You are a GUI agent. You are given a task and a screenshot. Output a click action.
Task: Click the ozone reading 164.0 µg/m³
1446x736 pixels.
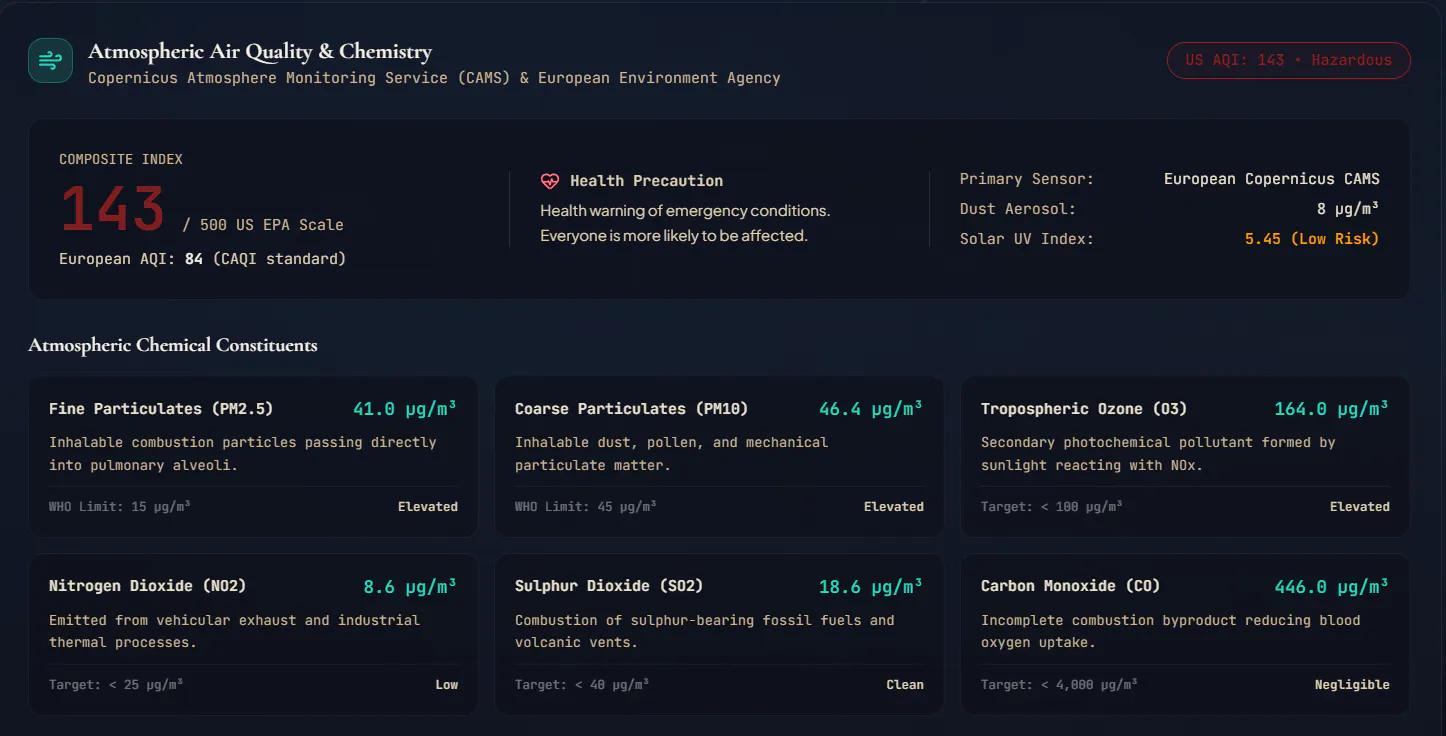(x=1332, y=409)
